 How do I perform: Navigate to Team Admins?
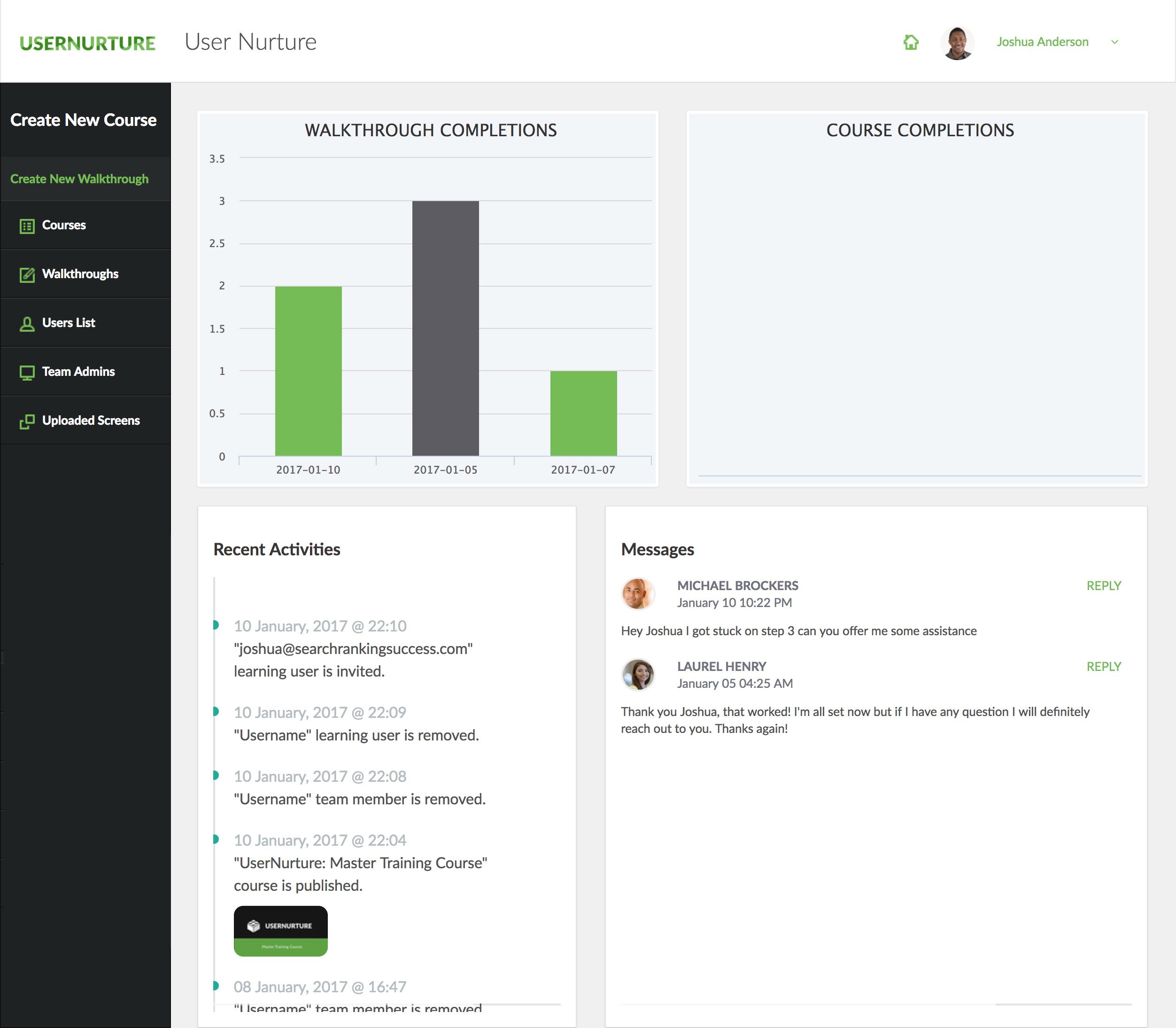[x=78, y=371]
